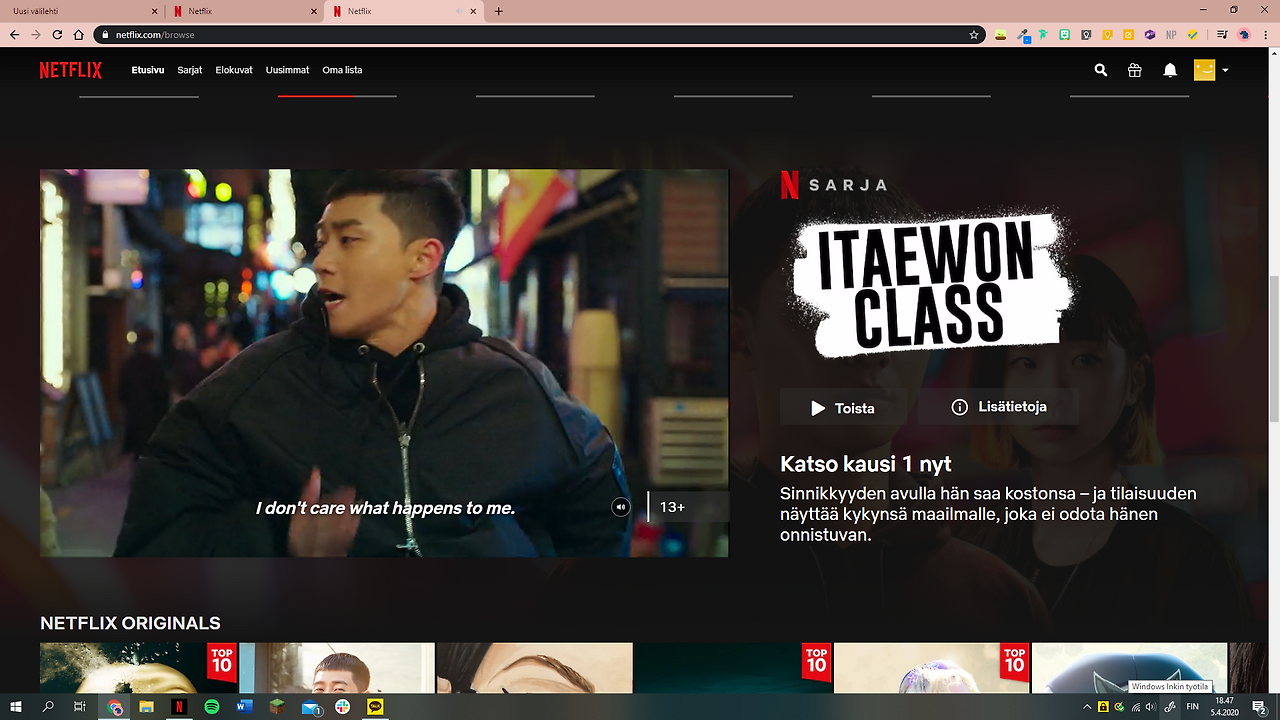Open the clock showing 18.47
The height and width of the screenshot is (720, 1280).
coord(1225,708)
